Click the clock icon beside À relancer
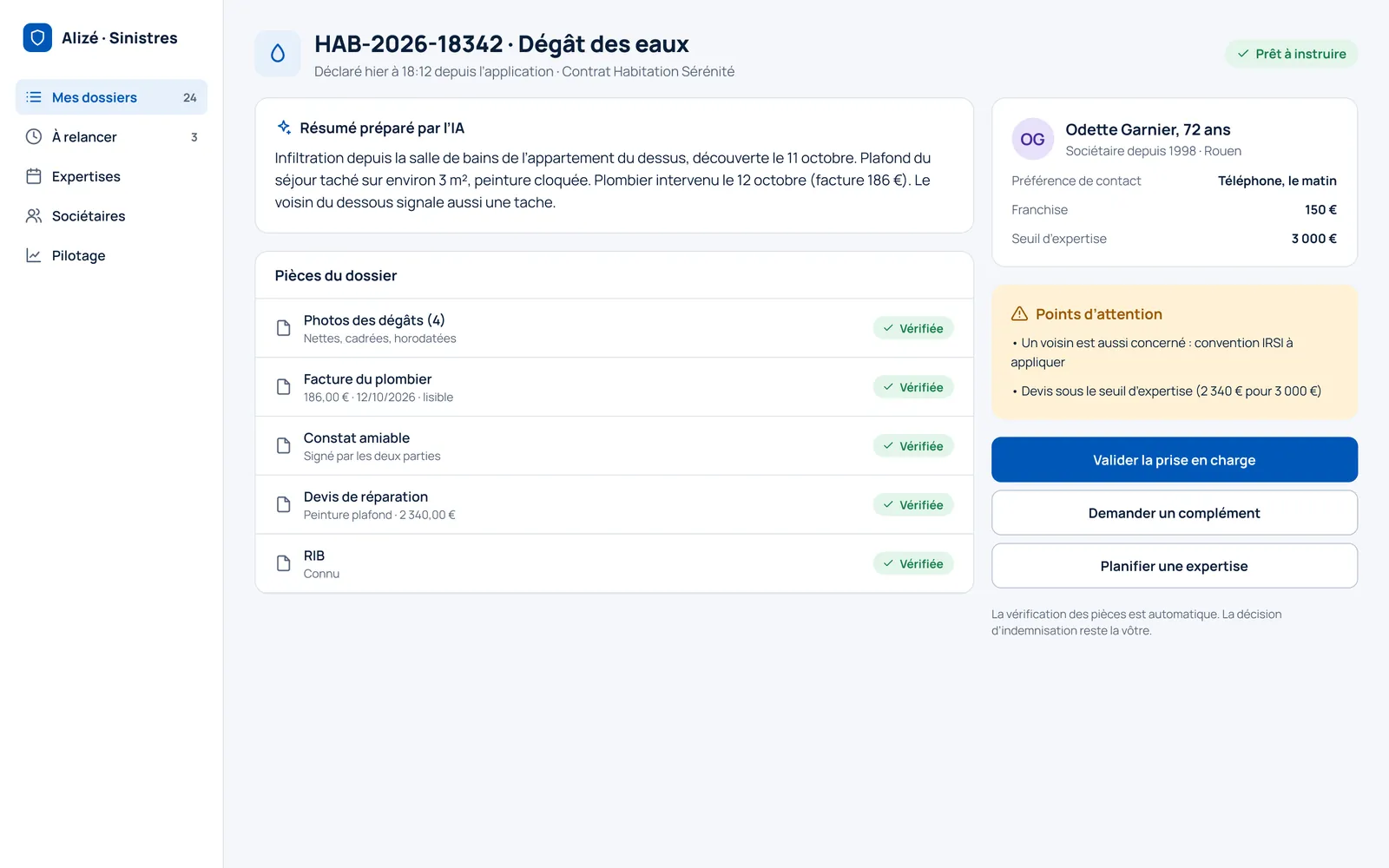The height and width of the screenshot is (868, 1389). tap(34, 136)
